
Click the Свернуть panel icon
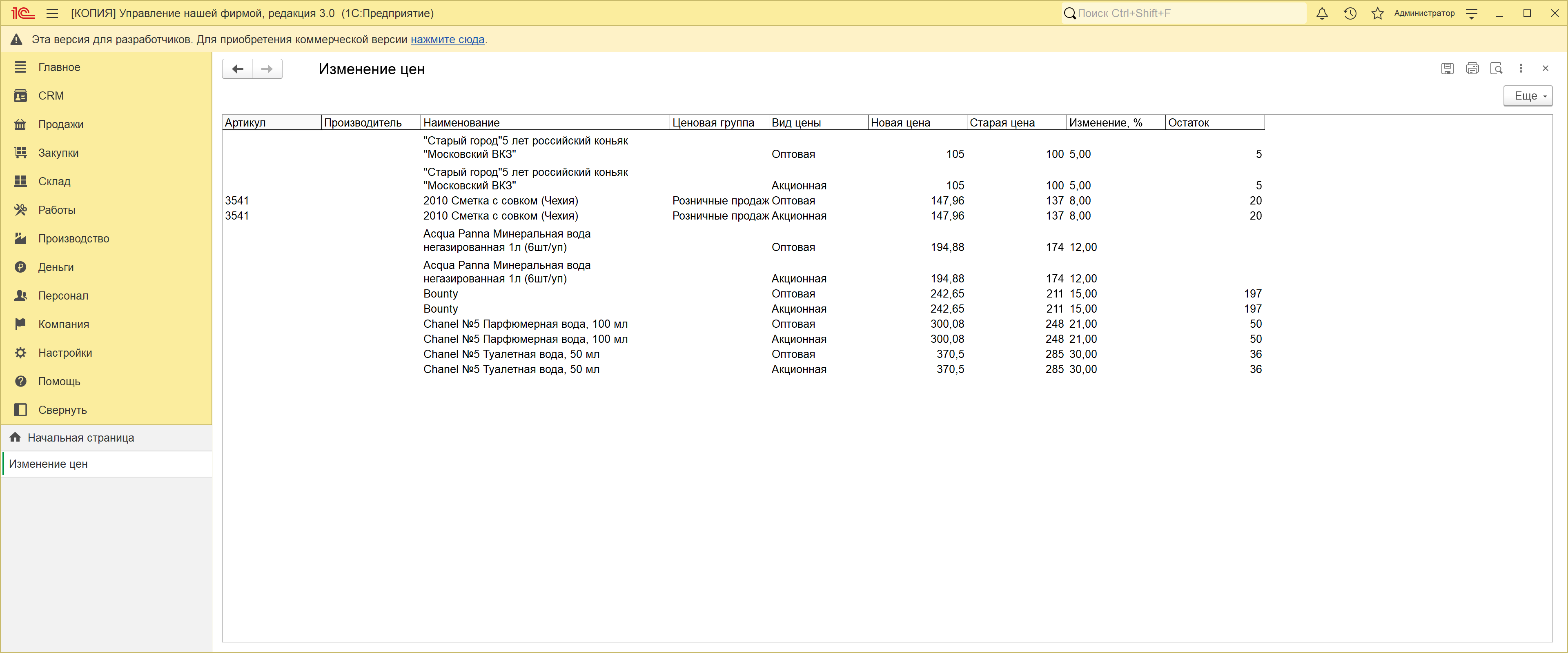tap(20, 410)
